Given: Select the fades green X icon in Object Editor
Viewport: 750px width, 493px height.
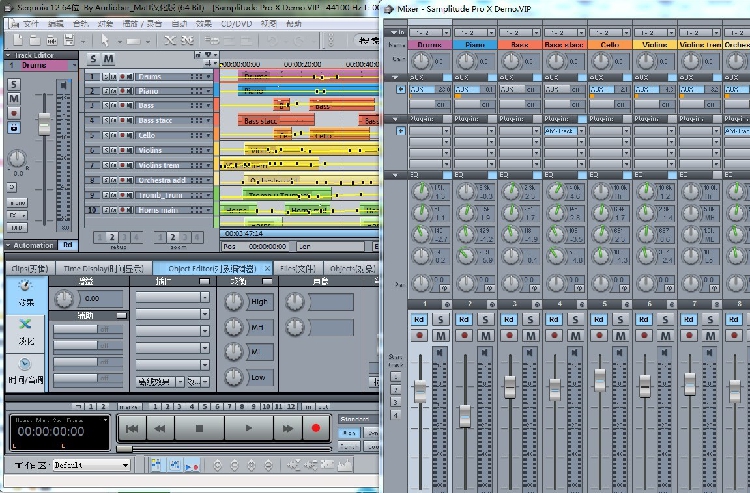Looking at the screenshot, I should point(25,324).
